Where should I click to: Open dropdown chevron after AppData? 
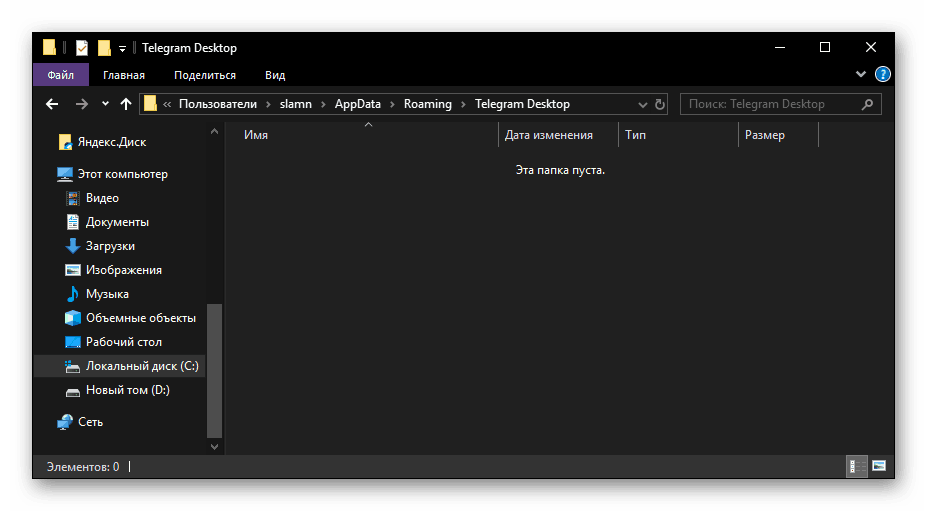coord(392,105)
